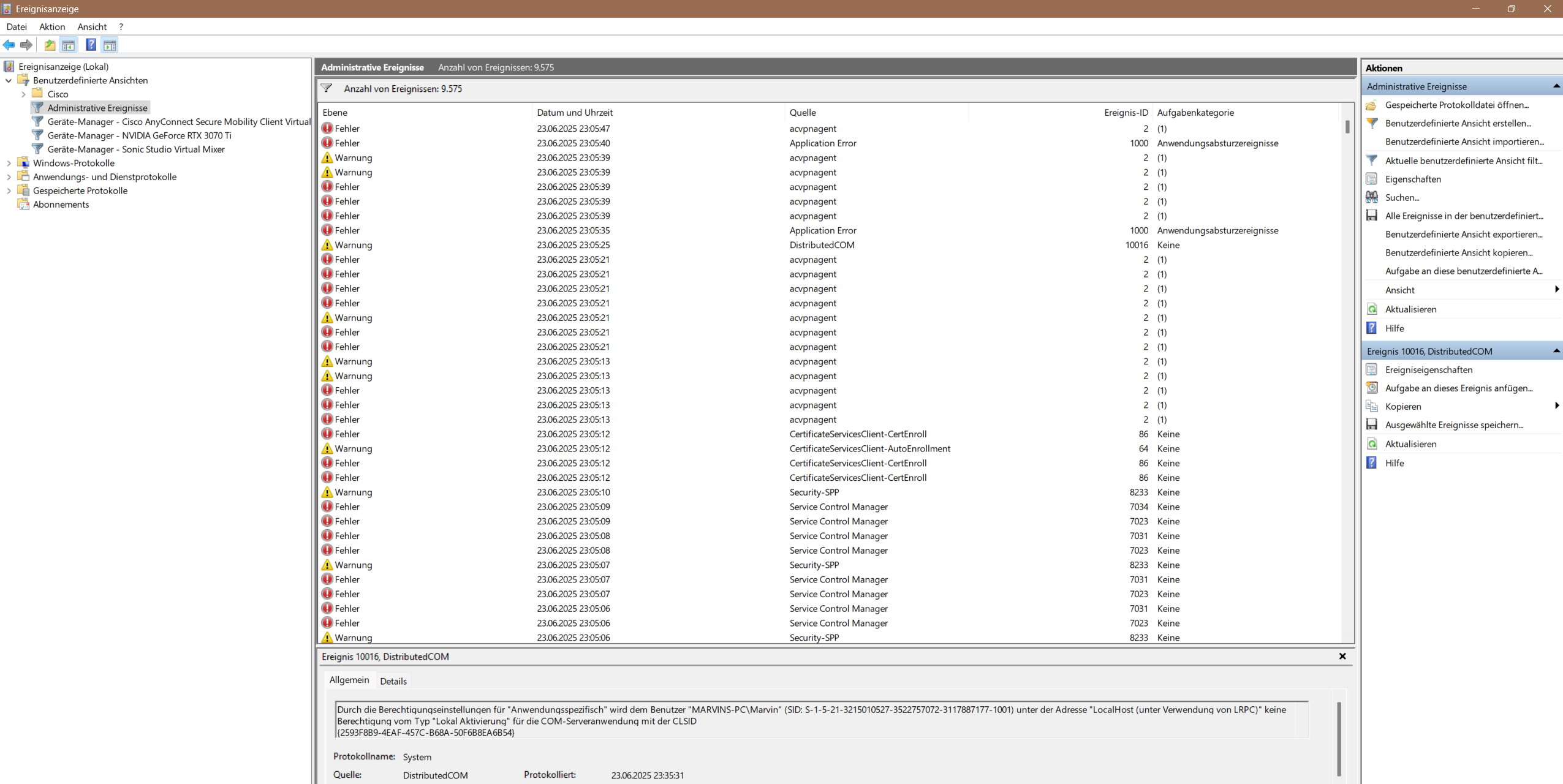This screenshot has height=784, width=1563.
Task: Click the binoculars Suchen icon
Action: click(x=1372, y=197)
